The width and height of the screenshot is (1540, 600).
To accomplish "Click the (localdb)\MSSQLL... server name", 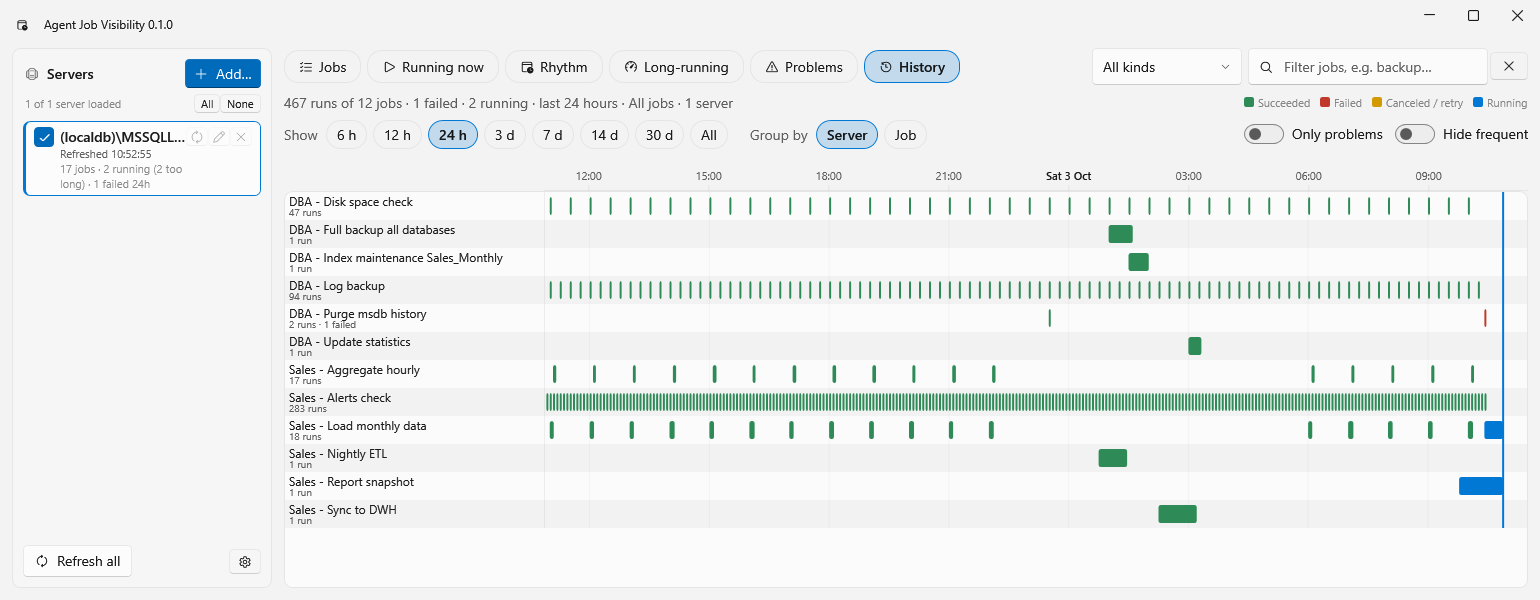I will [x=123, y=137].
